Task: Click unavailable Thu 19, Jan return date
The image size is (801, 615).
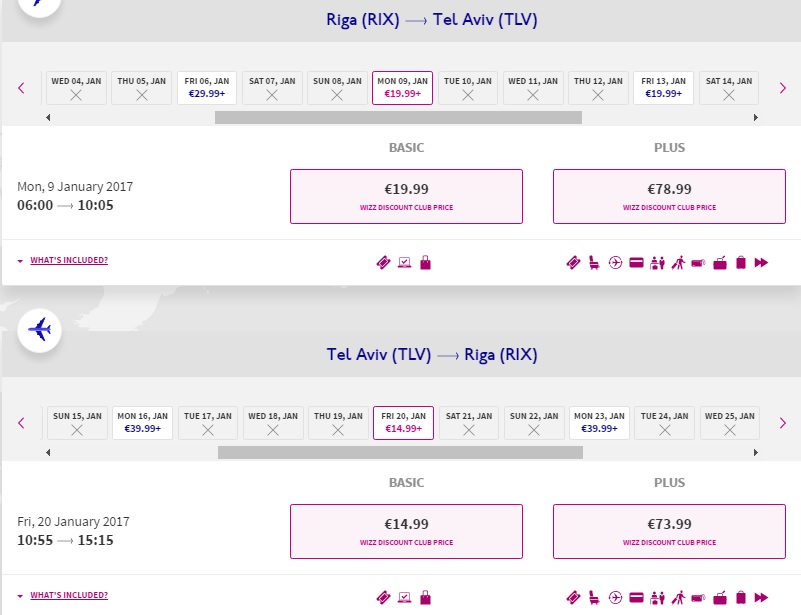Action: coord(338,423)
